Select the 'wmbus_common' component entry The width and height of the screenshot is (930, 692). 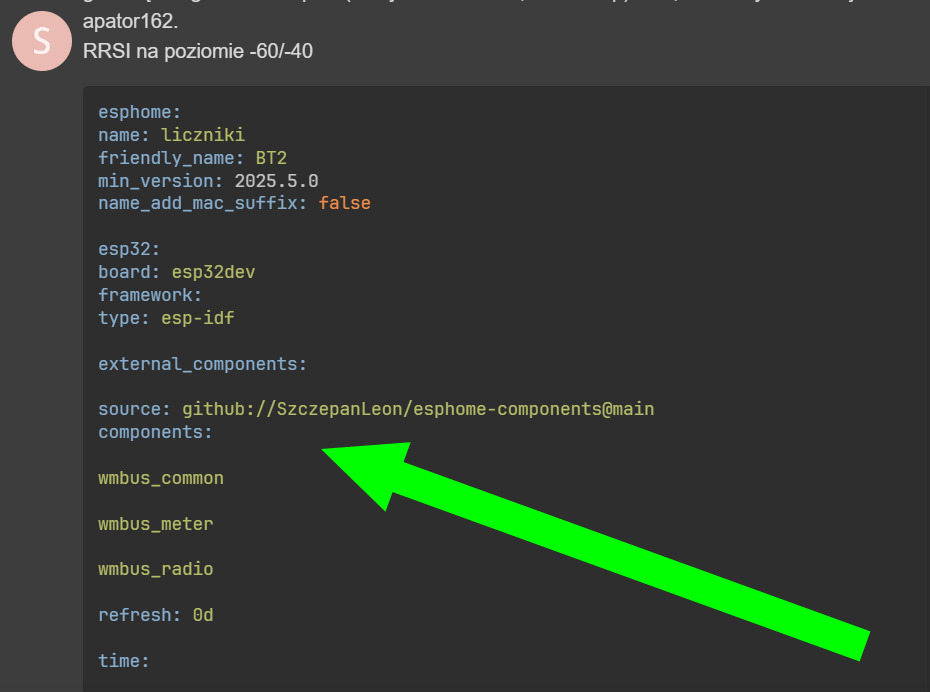(x=161, y=478)
